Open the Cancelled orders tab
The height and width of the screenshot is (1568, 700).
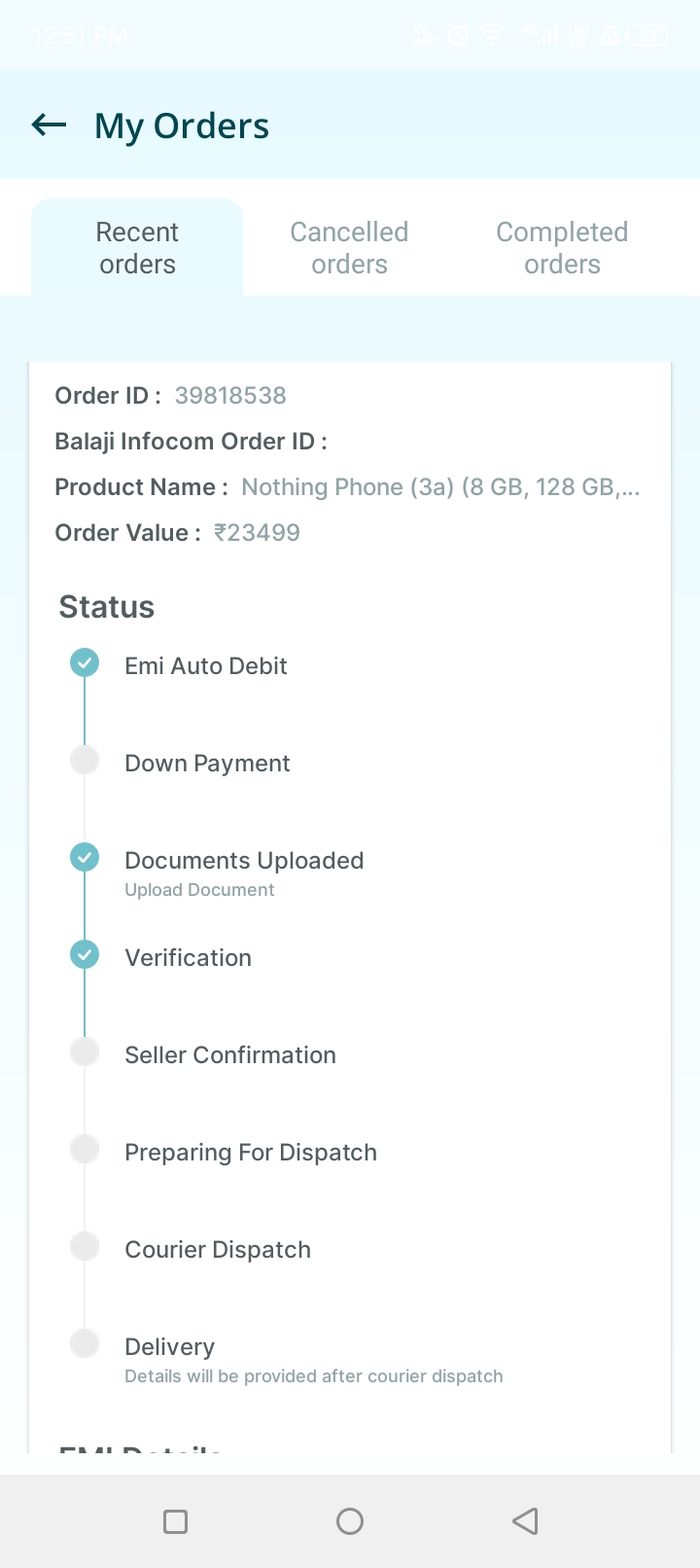click(x=349, y=248)
